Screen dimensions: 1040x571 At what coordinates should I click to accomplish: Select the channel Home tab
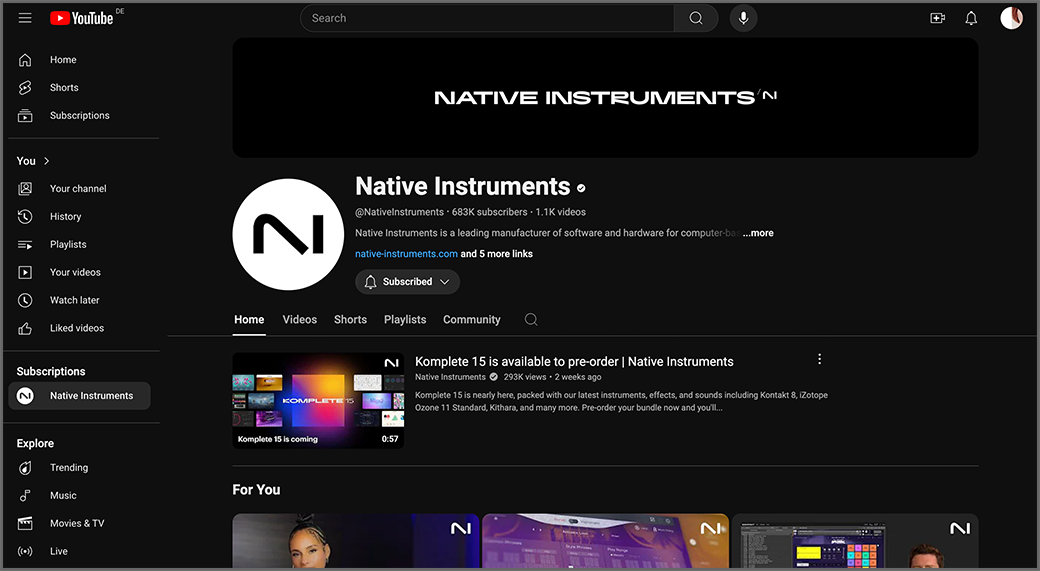tap(249, 320)
